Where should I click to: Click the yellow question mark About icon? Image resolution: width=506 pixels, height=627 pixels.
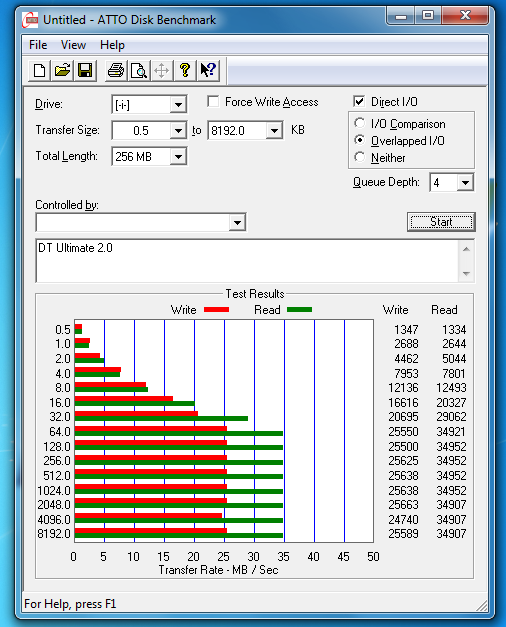(x=185, y=71)
